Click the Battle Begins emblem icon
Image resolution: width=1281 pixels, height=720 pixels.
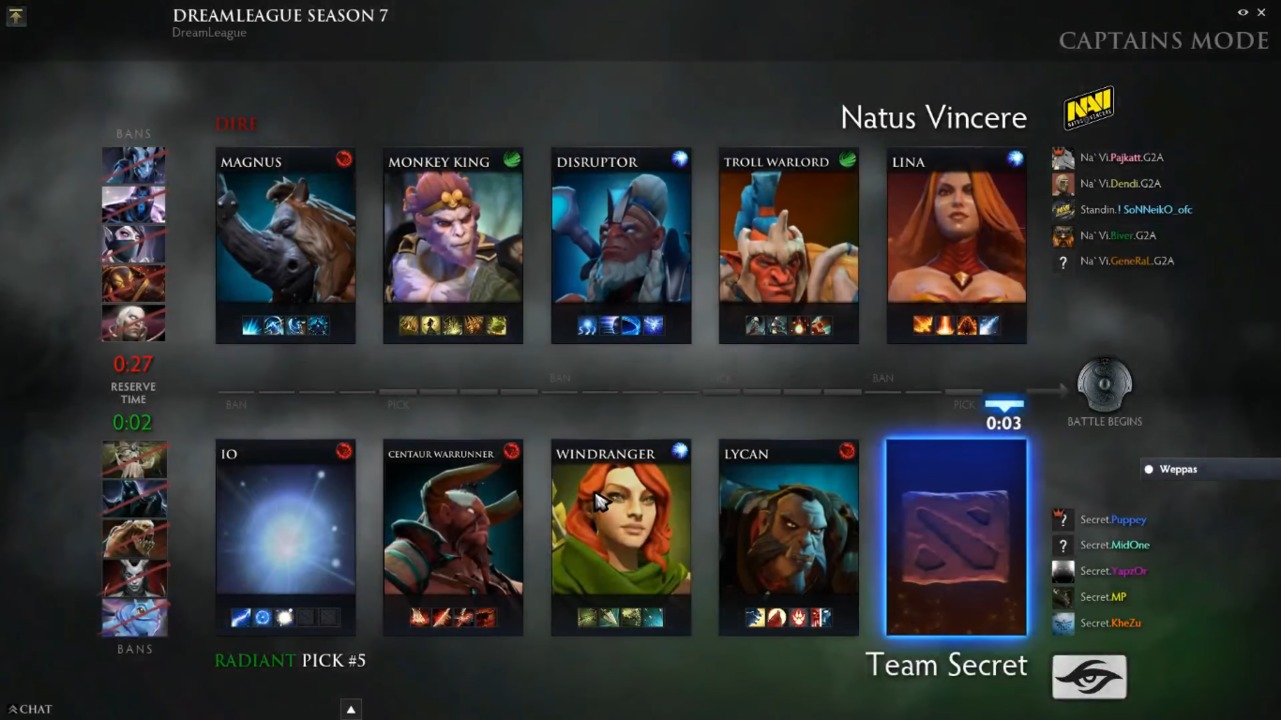coord(1104,386)
